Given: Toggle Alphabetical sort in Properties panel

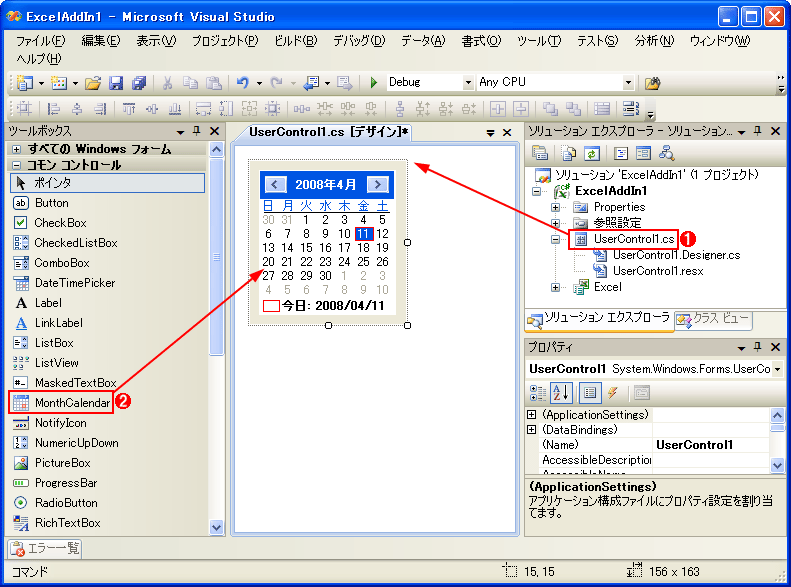Looking at the screenshot, I should click(561, 393).
